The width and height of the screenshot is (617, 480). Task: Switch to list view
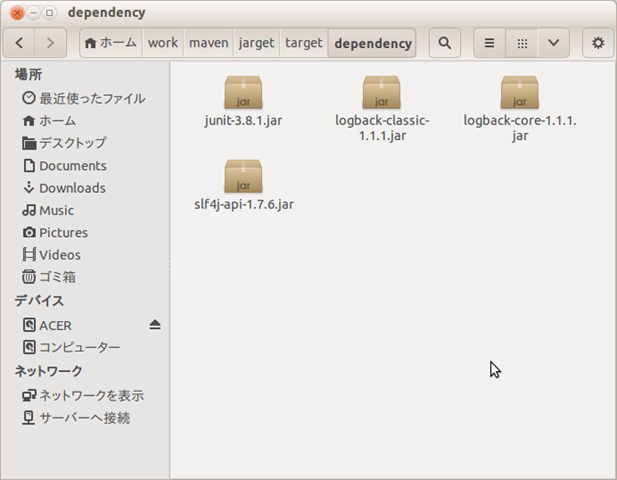(x=489, y=43)
